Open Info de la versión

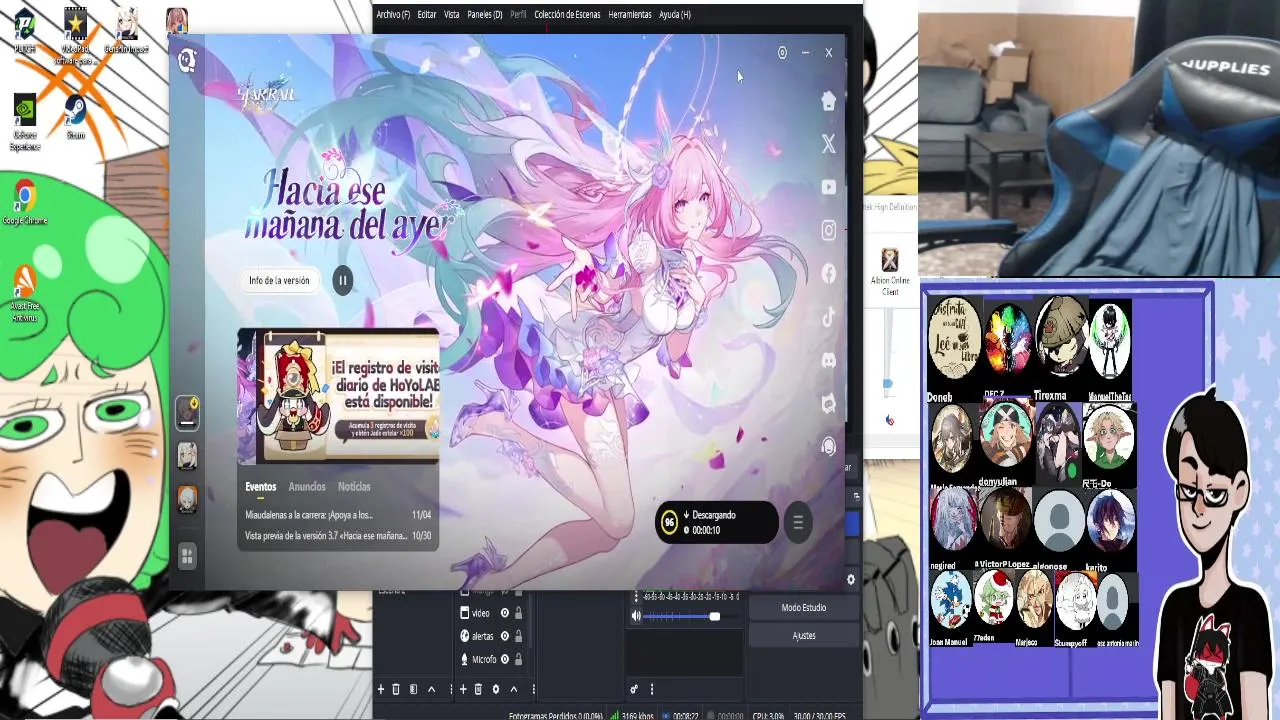coord(279,280)
